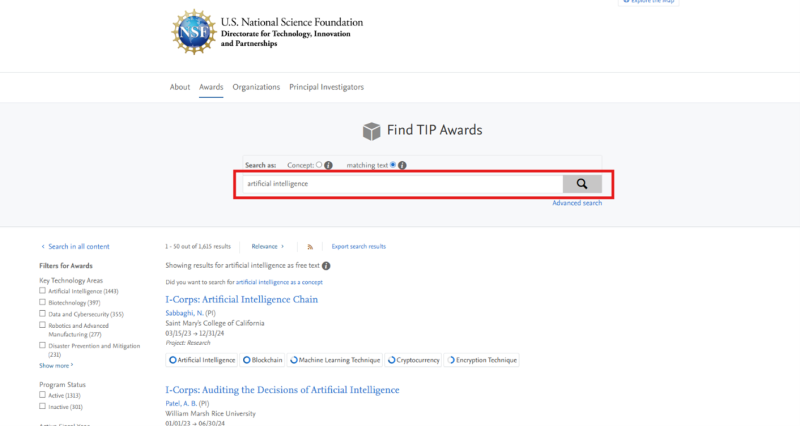The width and height of the screenshot is (800, 426).
Task: Click William Marsh Rice University text
Action: coord(211,414)
